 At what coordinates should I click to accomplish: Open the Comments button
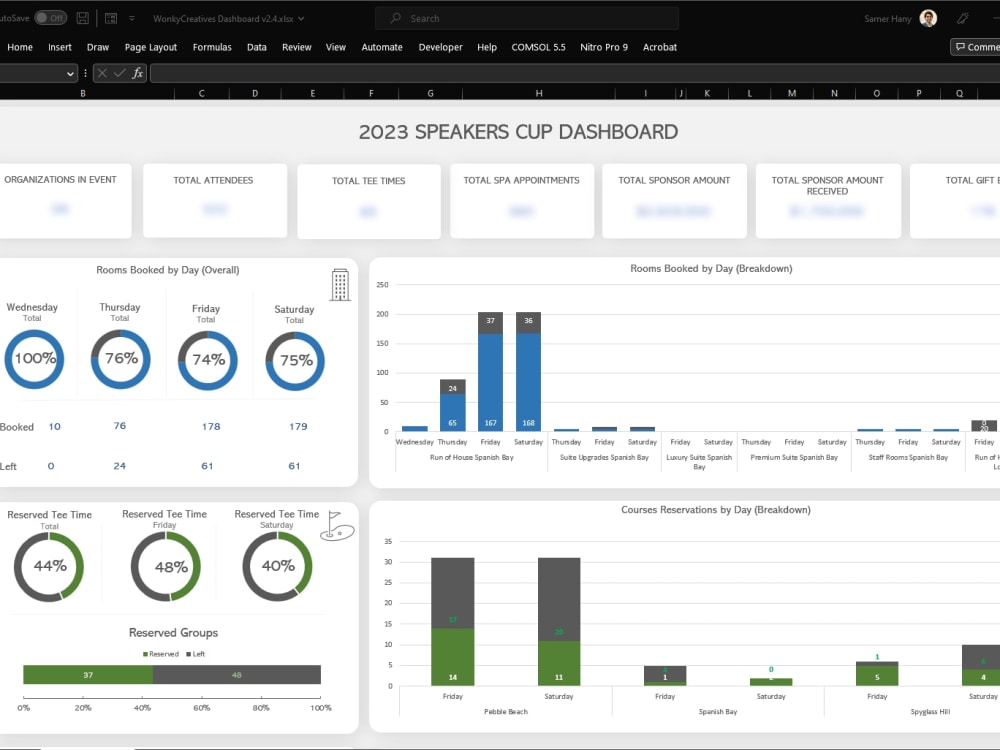point(976,47)
